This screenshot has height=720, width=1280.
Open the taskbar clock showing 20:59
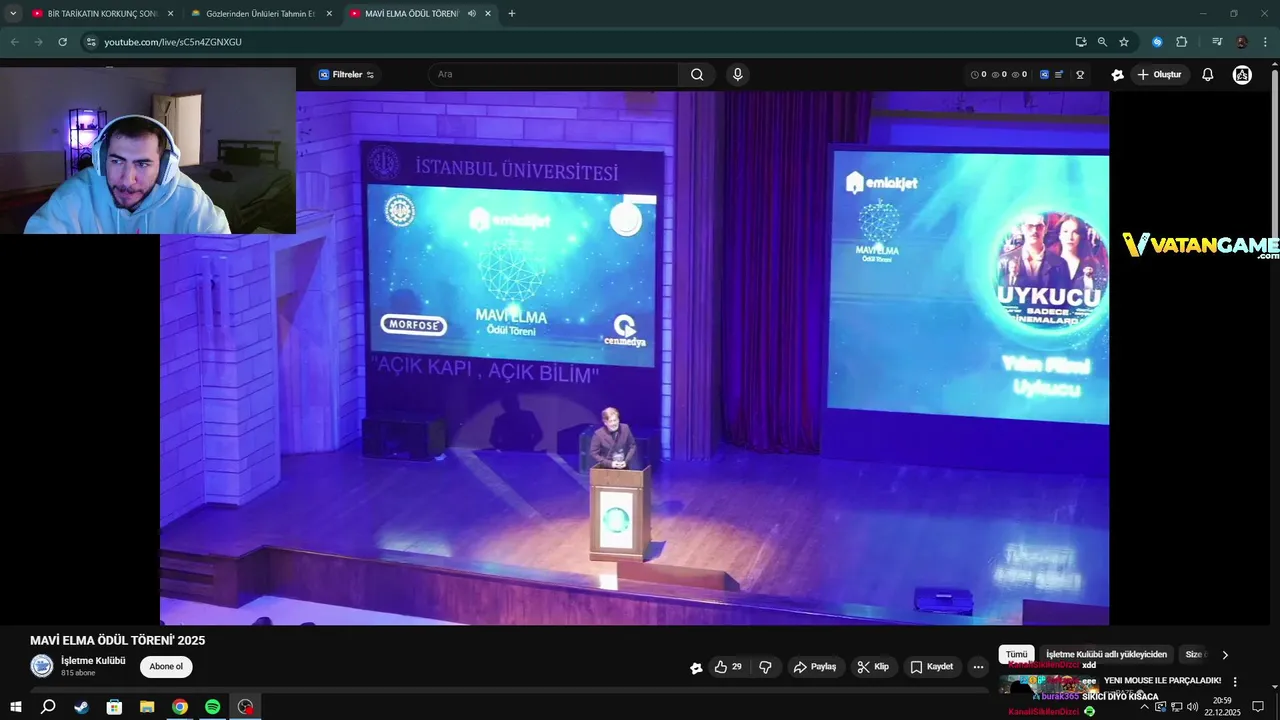1222,707
